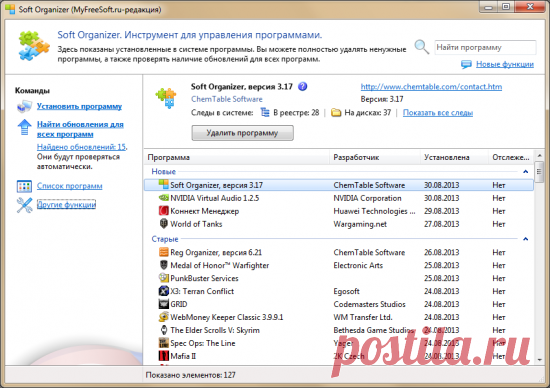Click the Medal of Honor Warfighter icon
The width and height of the screenshot is (550, 388).
(163, 265)
